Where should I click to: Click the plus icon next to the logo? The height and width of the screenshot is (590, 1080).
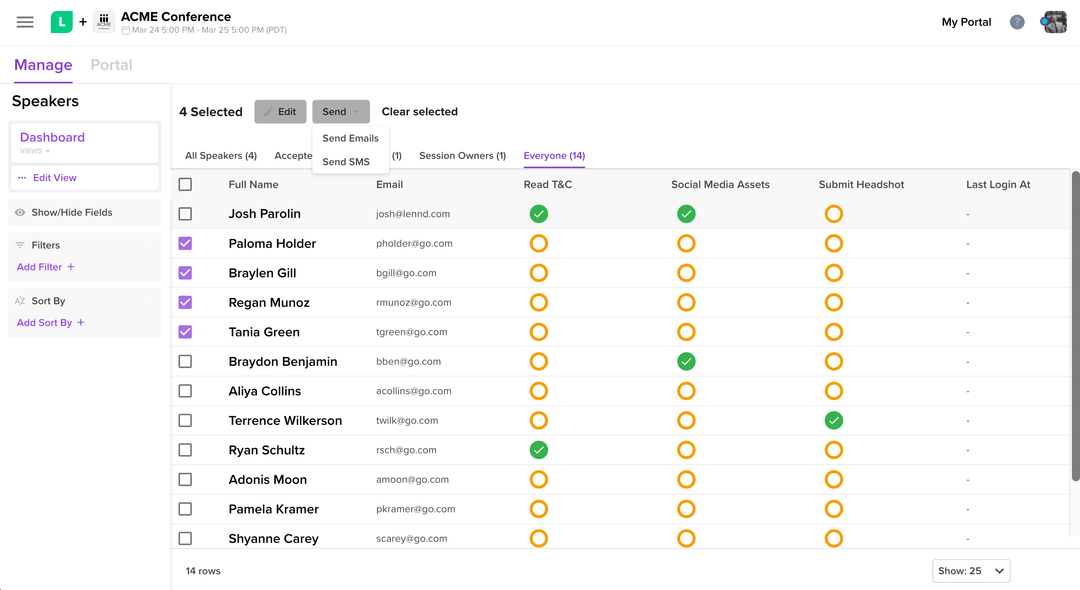[x=83, y=22]
